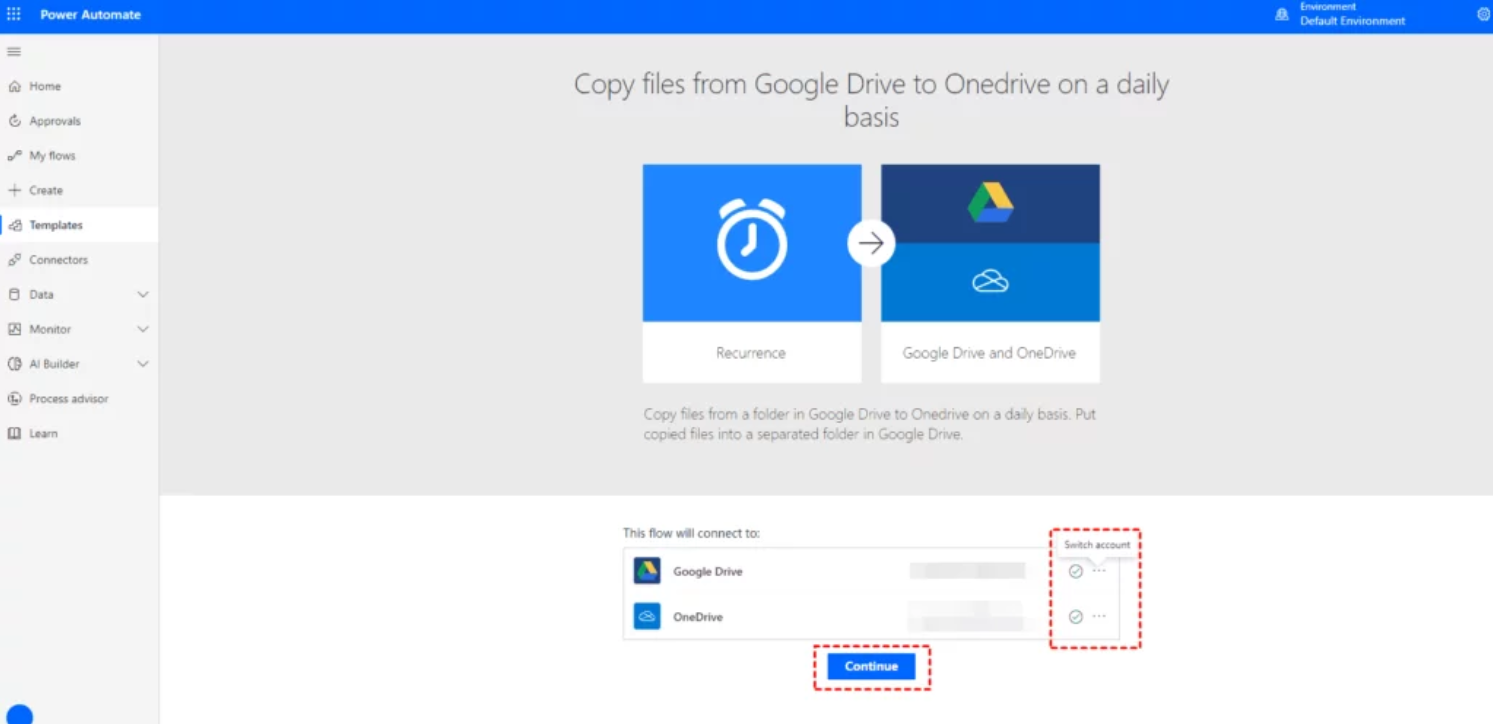Open the Google Drive connection ellipsis menu
The width and height of the screenshot is (1495, 724).
1099,570
